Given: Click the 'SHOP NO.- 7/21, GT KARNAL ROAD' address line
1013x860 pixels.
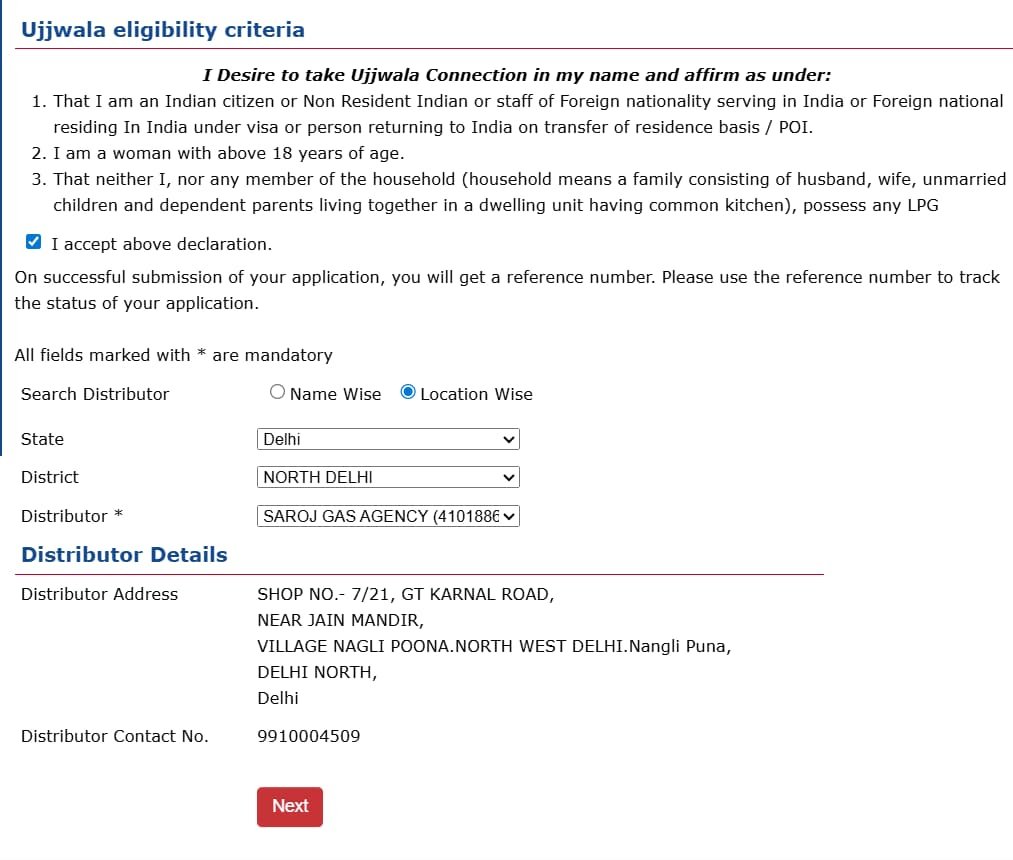Looking at the screenshot, I should [405, 594].
